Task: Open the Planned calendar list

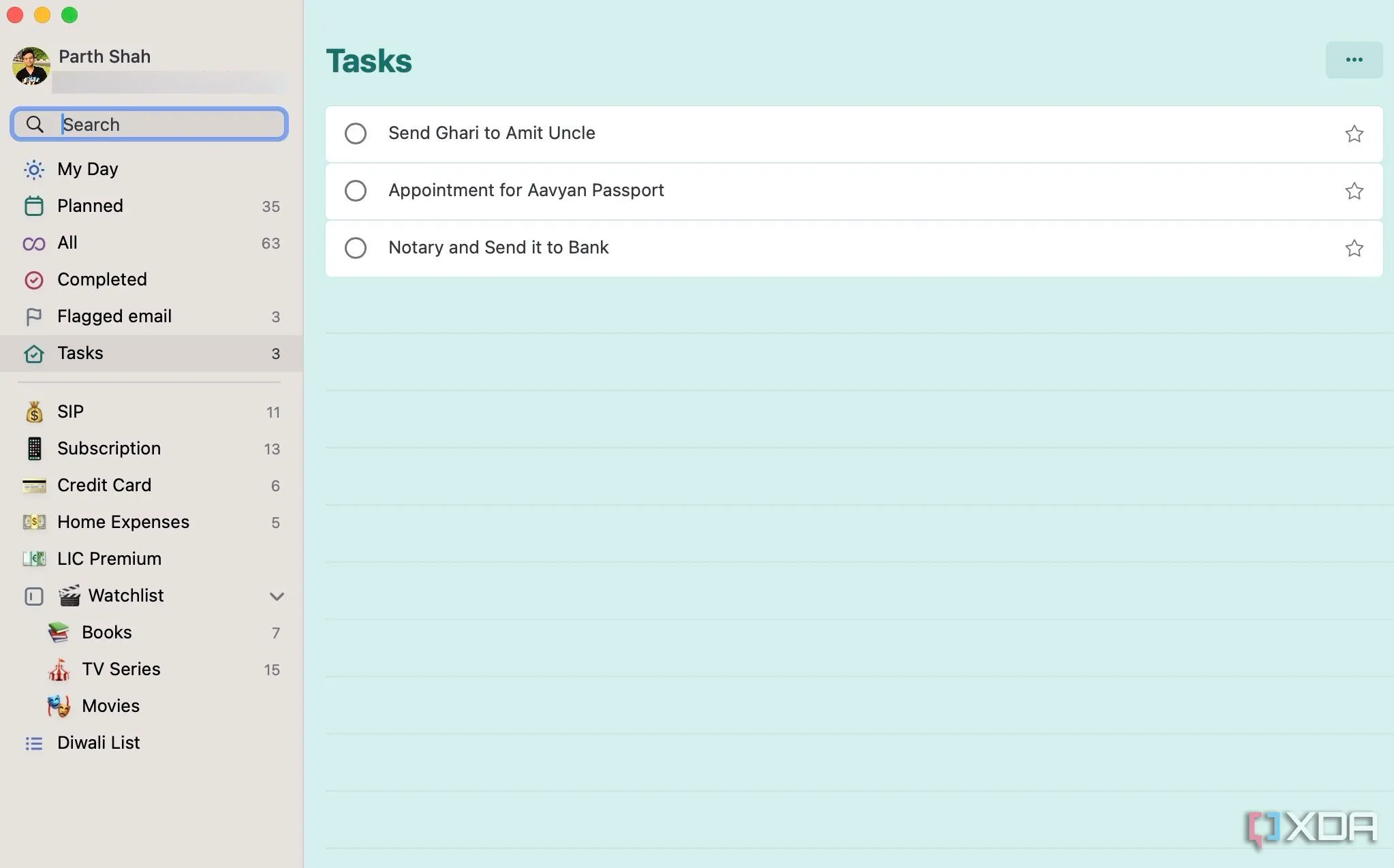Action: [x=34, y=206]
